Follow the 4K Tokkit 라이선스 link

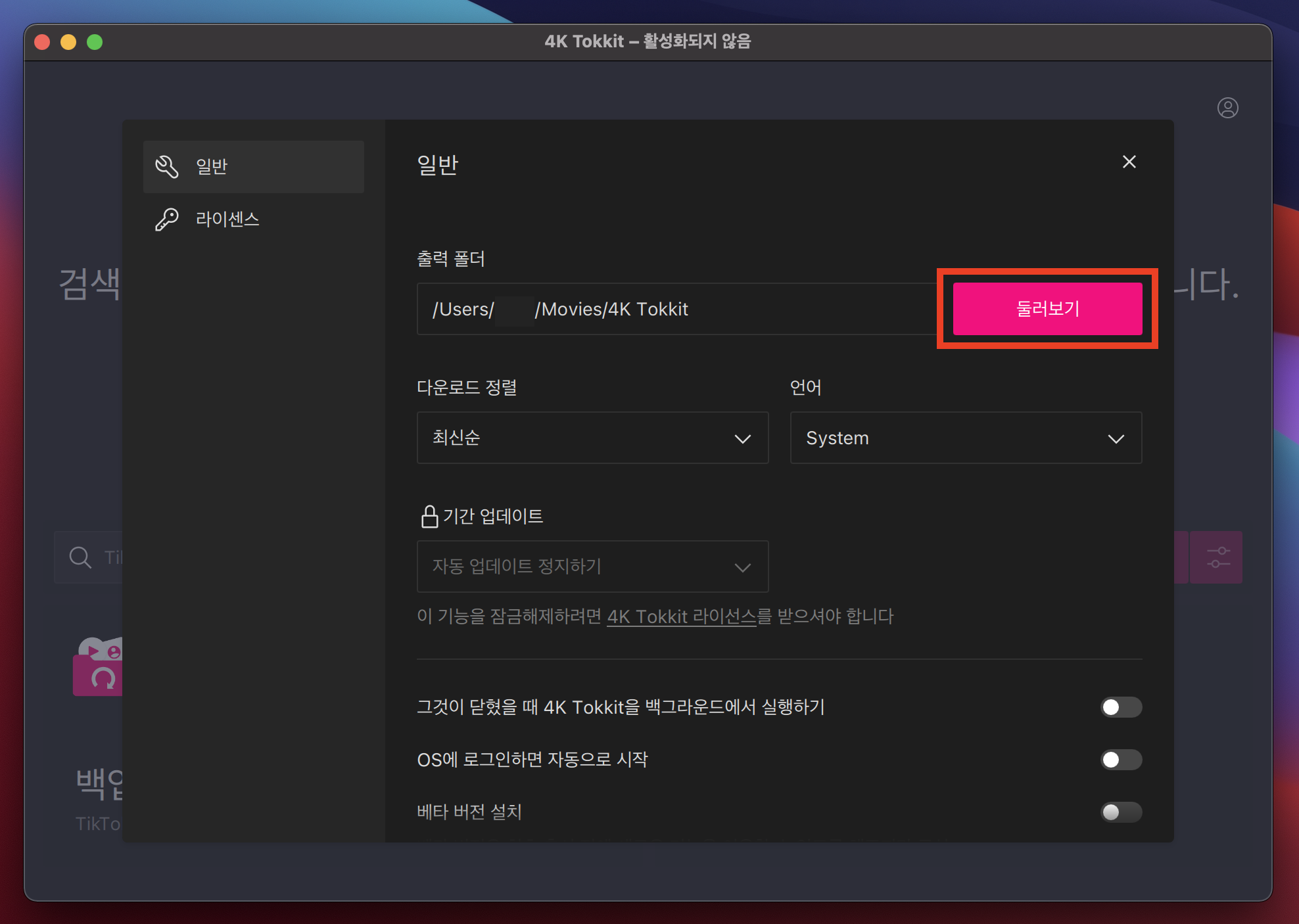(x=681, y=616)
